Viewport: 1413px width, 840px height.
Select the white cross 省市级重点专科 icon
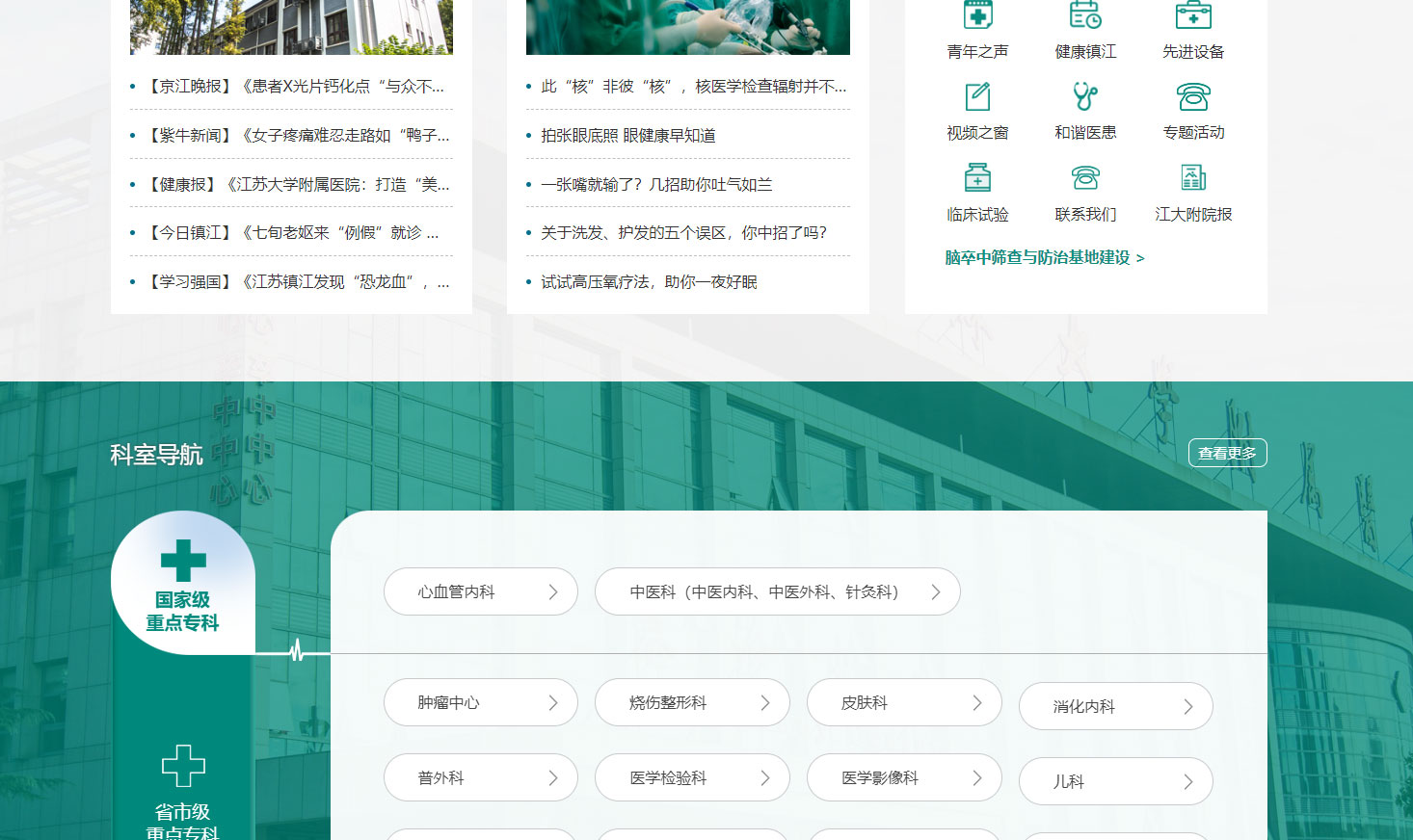point(183,766)
